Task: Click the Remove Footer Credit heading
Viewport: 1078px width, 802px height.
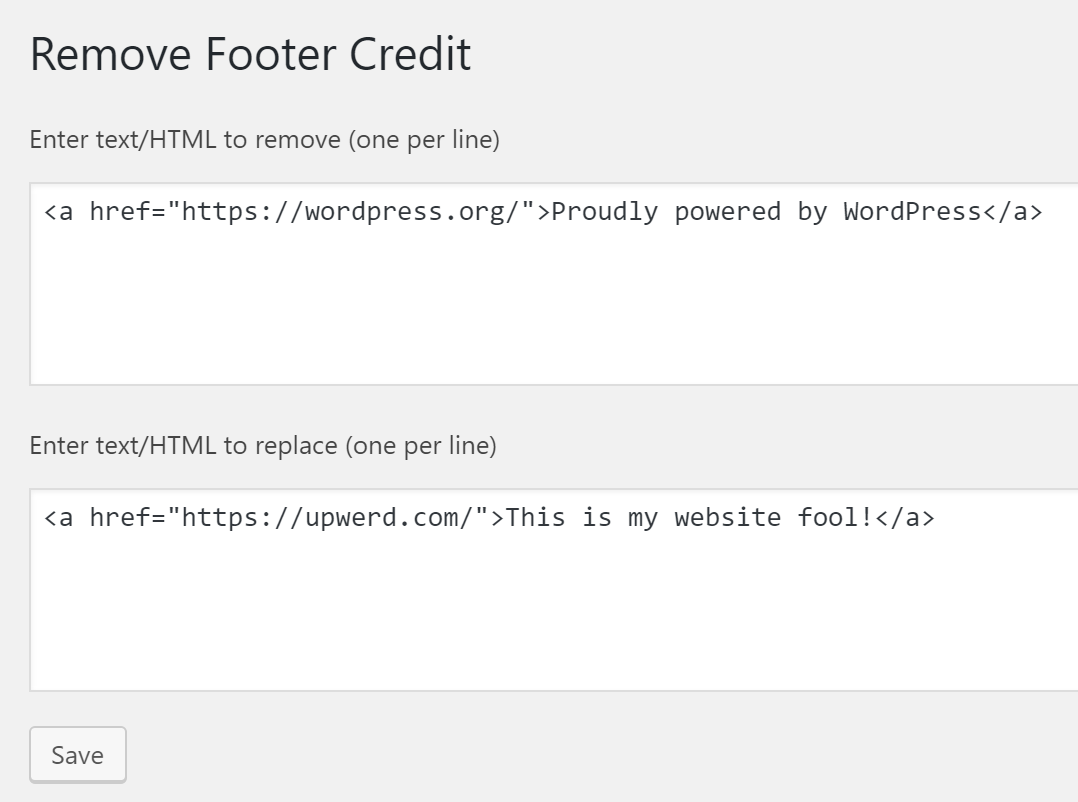Action: click(x=250, y=54)
